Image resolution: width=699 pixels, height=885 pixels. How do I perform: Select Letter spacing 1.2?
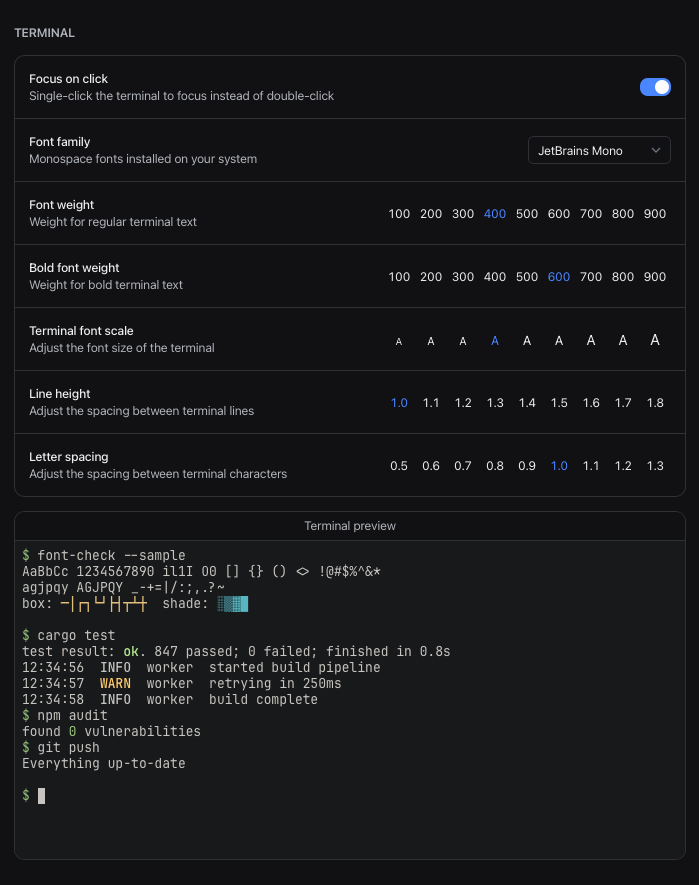623,466
